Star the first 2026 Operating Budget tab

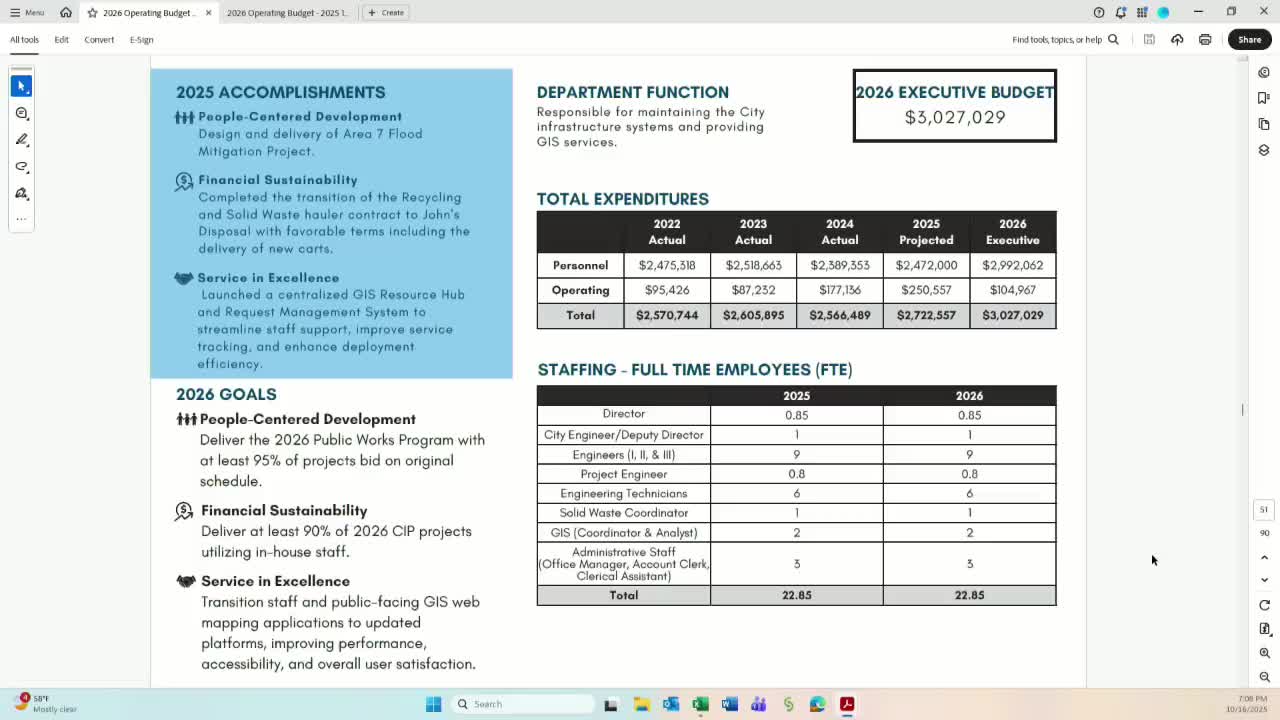tap(92, 13)
